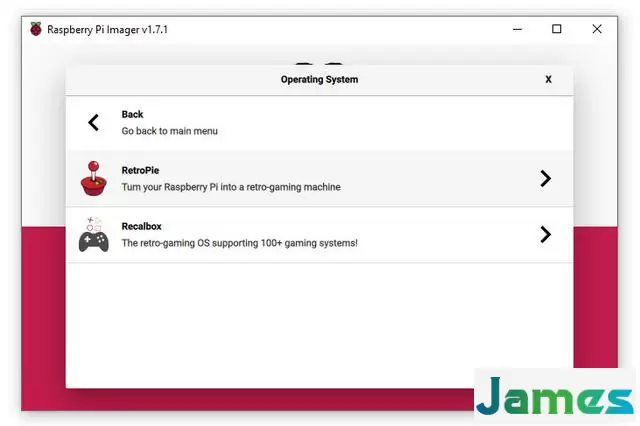The height and width of the screenshot is (426, 640).
Task: Click the Raspberry Pi logo in title bar
Action: (36, 29)
